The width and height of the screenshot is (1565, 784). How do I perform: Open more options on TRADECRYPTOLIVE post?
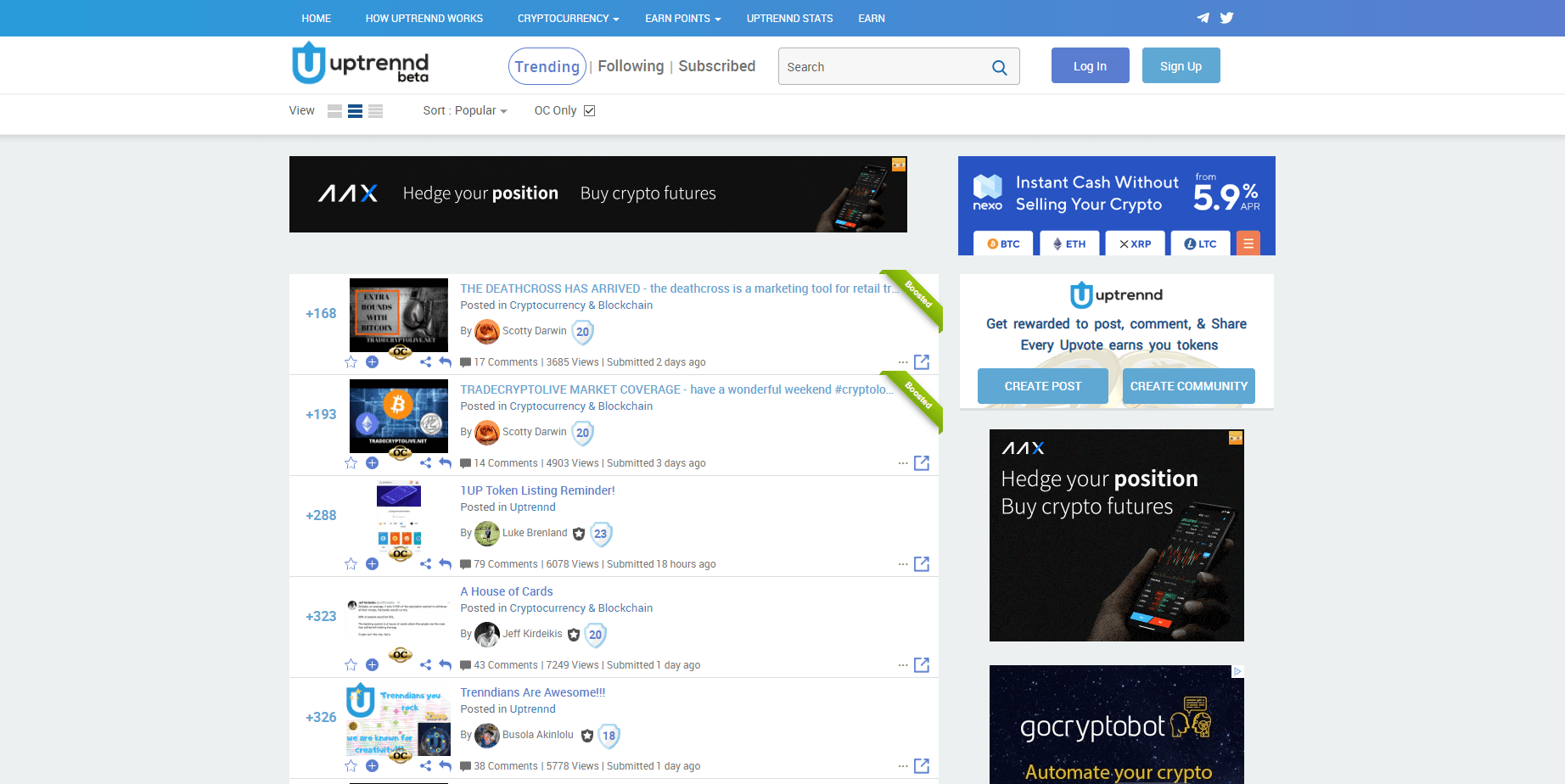pos(903,463)
